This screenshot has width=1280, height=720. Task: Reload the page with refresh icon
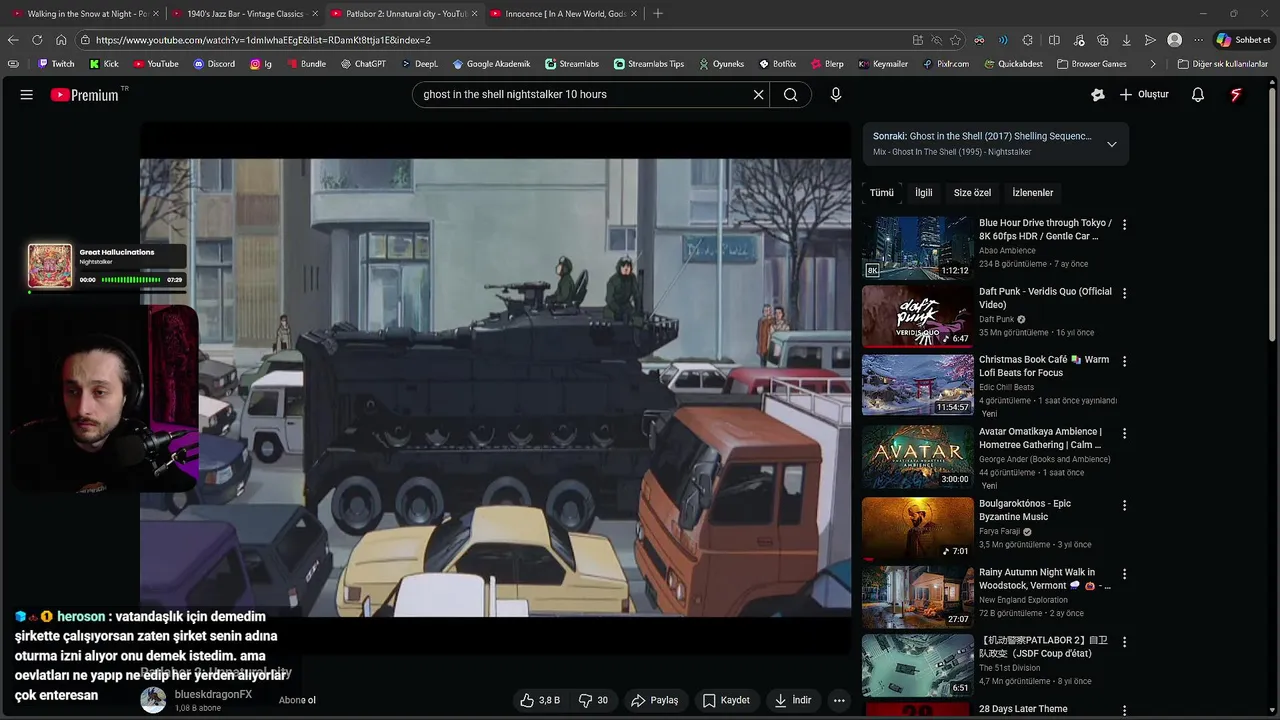click(37, 40)
